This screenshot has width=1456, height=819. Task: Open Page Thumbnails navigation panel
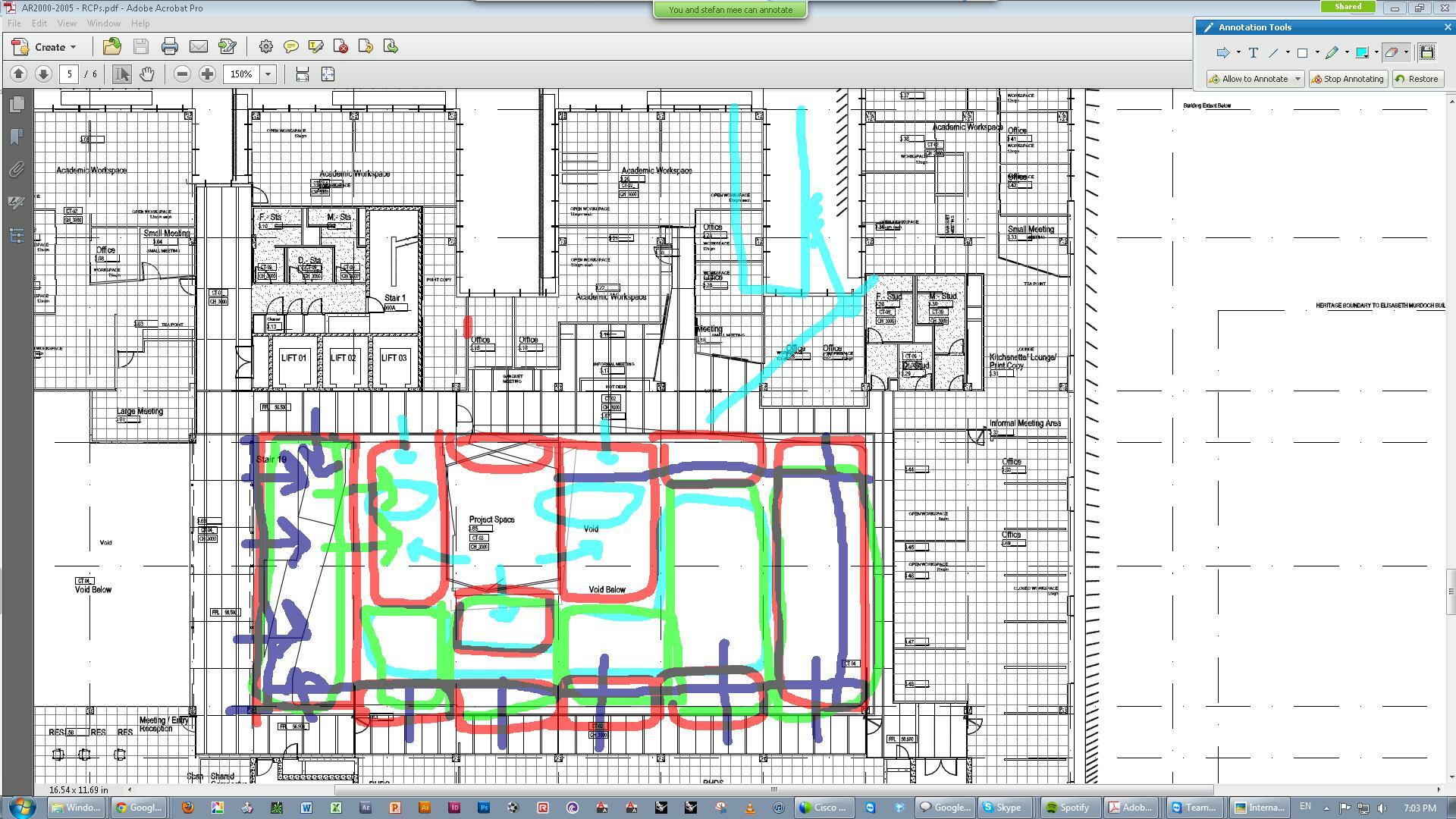tap(17, 104)
